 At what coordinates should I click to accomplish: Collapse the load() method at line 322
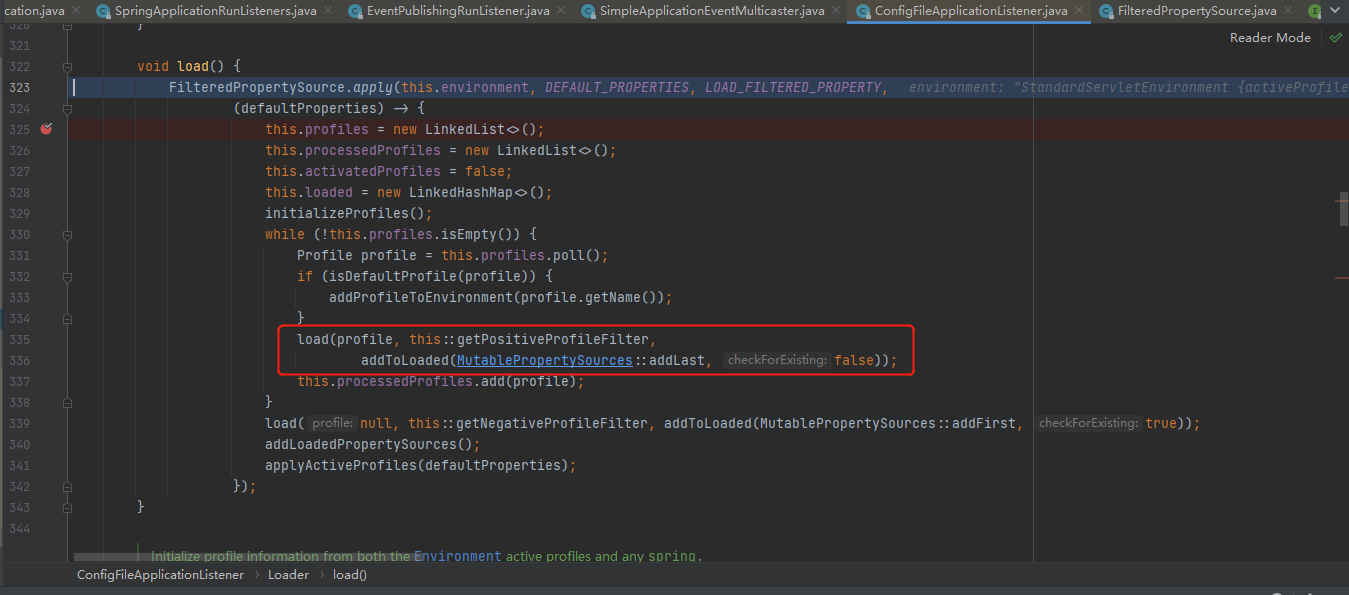click(68, 67)
